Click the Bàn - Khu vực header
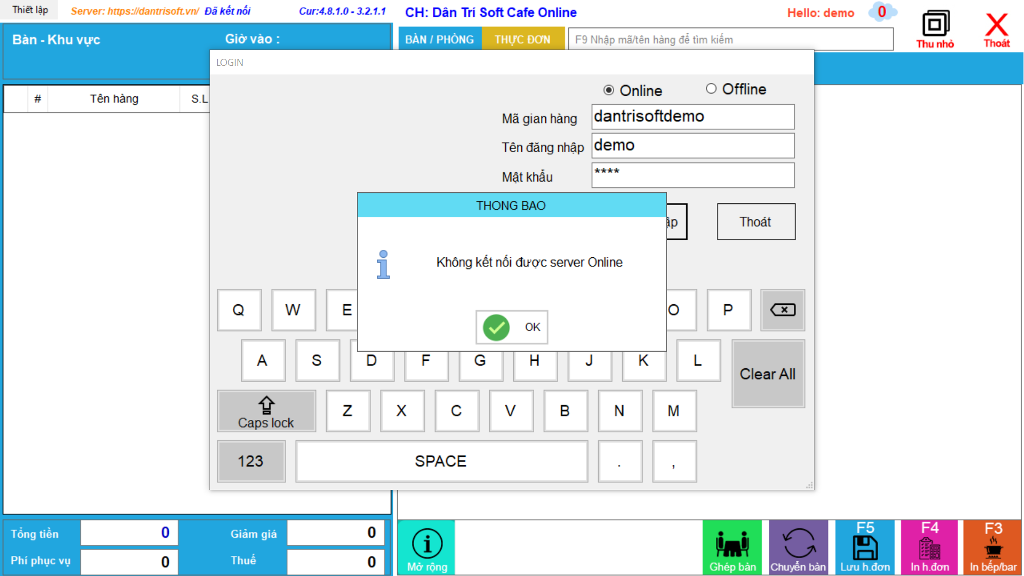The image size is (1024, 576). pyautogui.click(x=56, y=40)
